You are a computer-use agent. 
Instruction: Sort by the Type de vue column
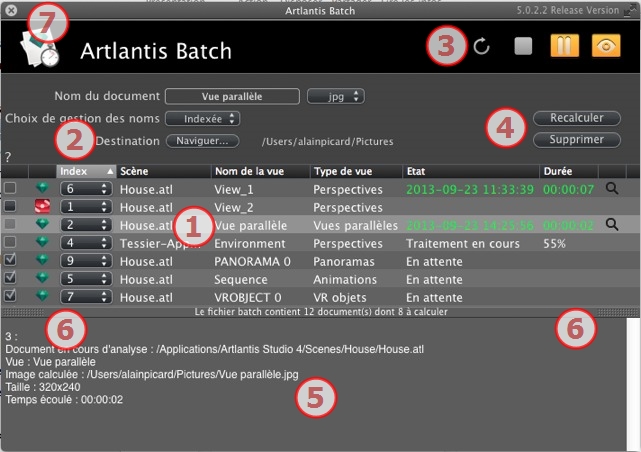coord(356,171)
